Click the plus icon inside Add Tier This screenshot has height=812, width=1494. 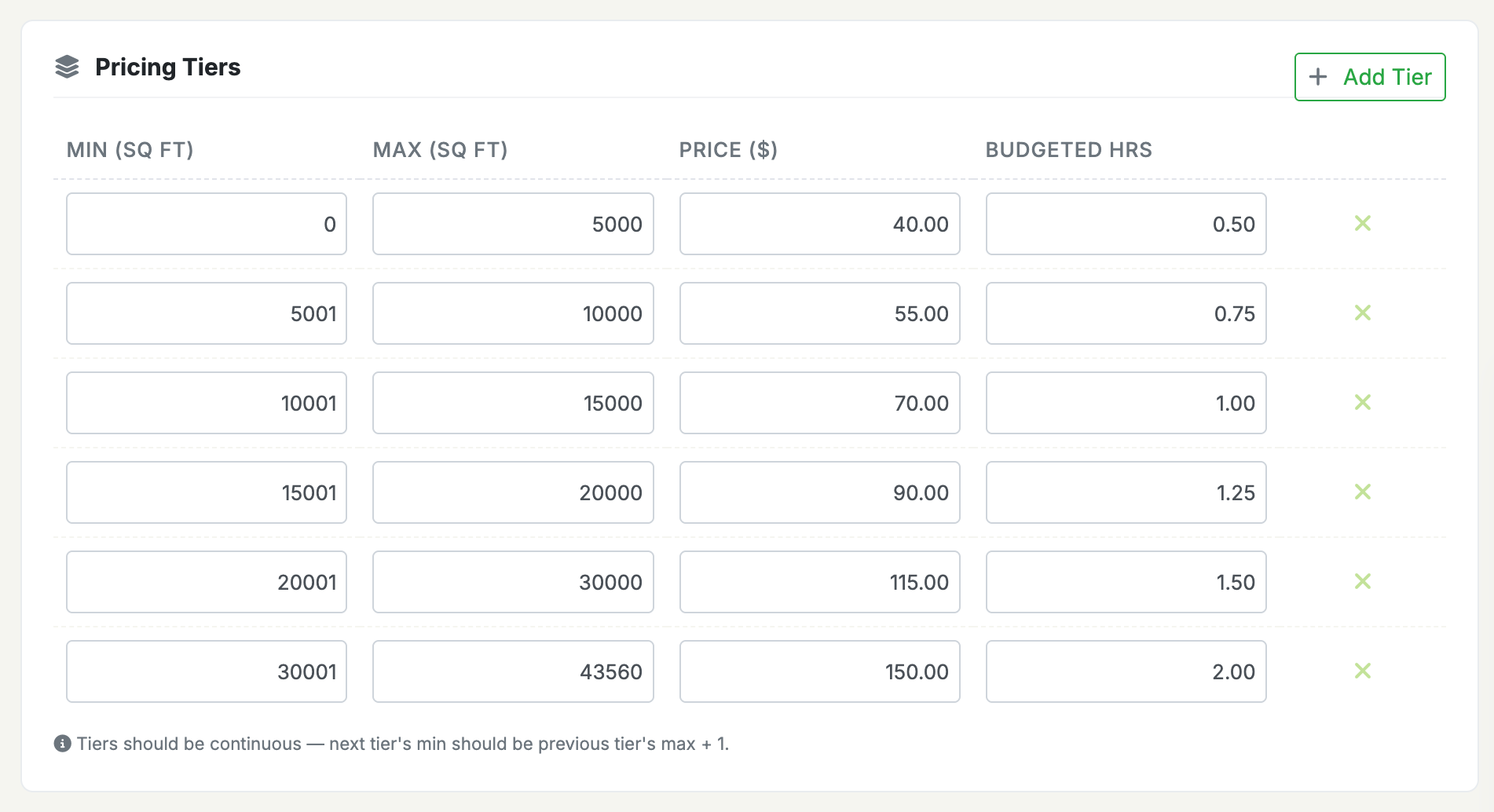(1318, 77)
